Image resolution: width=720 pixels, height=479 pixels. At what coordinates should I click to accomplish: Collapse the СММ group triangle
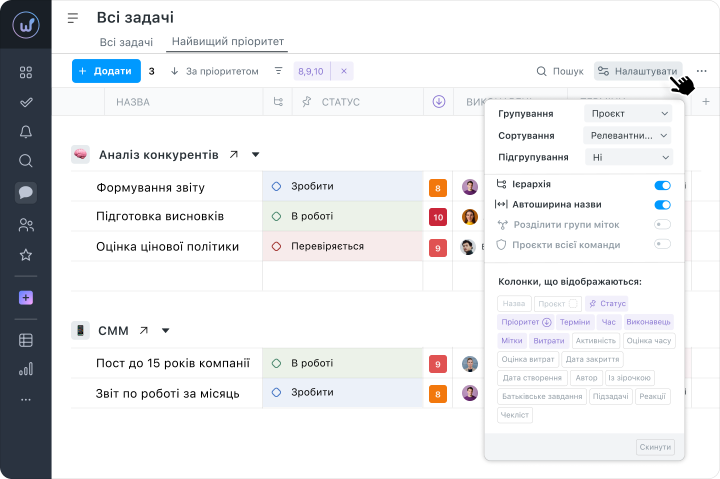pos(166,330)
